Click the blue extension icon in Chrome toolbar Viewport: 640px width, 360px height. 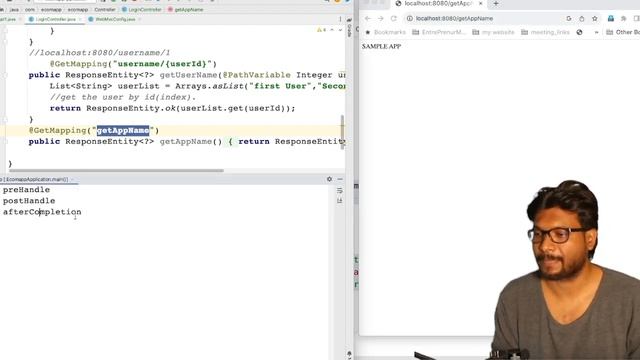611,18
